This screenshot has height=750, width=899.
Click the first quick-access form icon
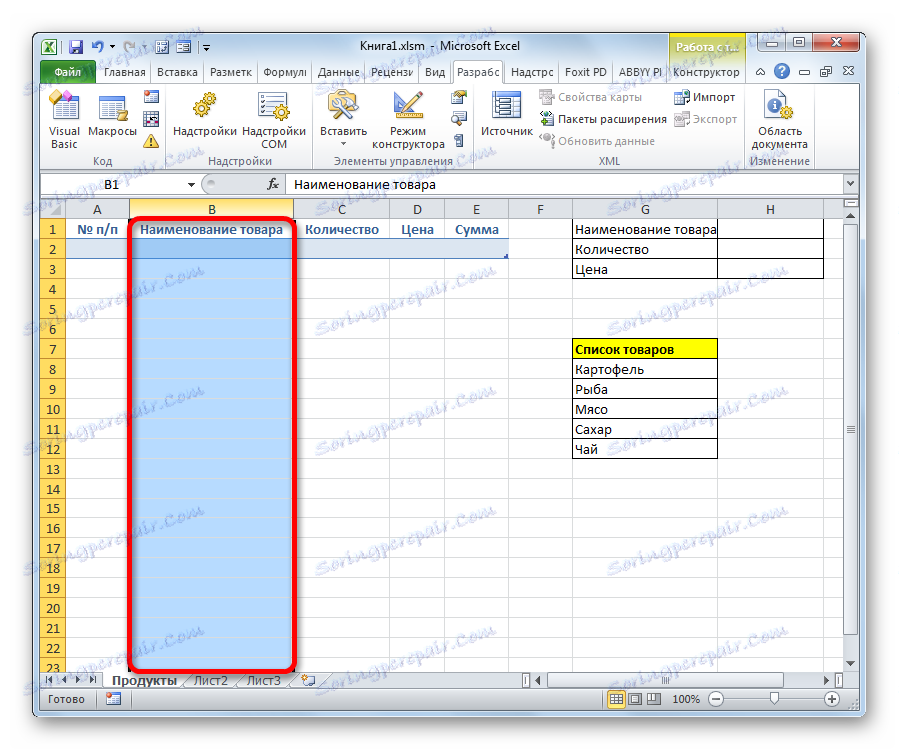[162, 47]
